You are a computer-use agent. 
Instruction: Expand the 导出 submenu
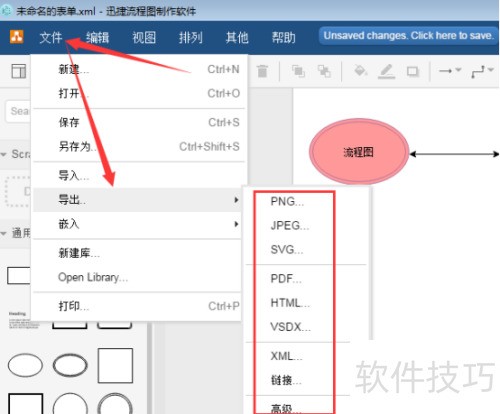click(x=137, y=200)
